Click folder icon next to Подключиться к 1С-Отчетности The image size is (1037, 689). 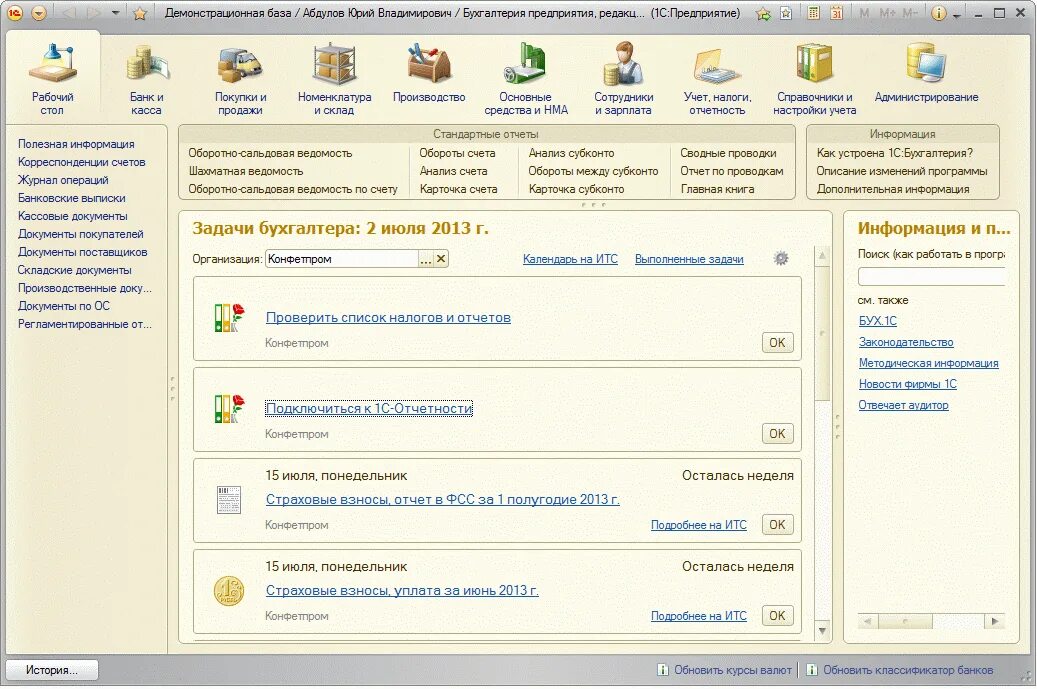[x=229, y=409]
